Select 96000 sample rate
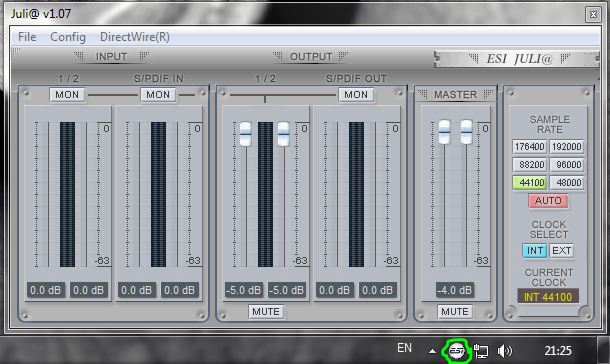This screenshot has height=364, width=610. (x=566, y=164)
